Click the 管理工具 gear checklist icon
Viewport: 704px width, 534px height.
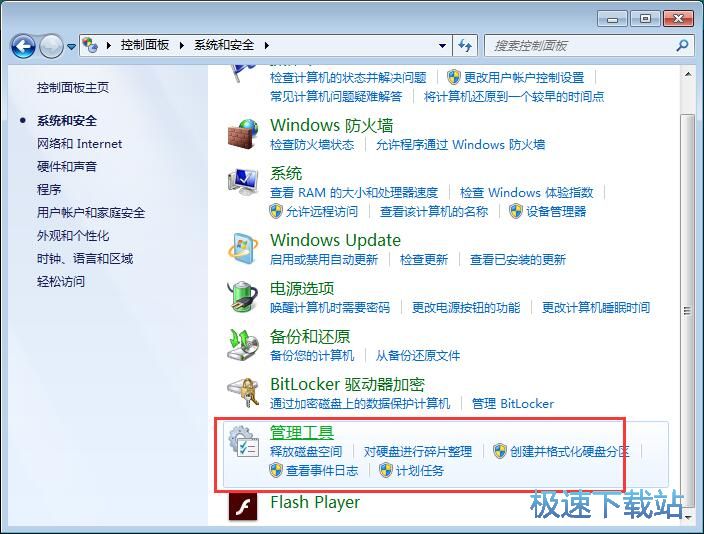point(243,442)
